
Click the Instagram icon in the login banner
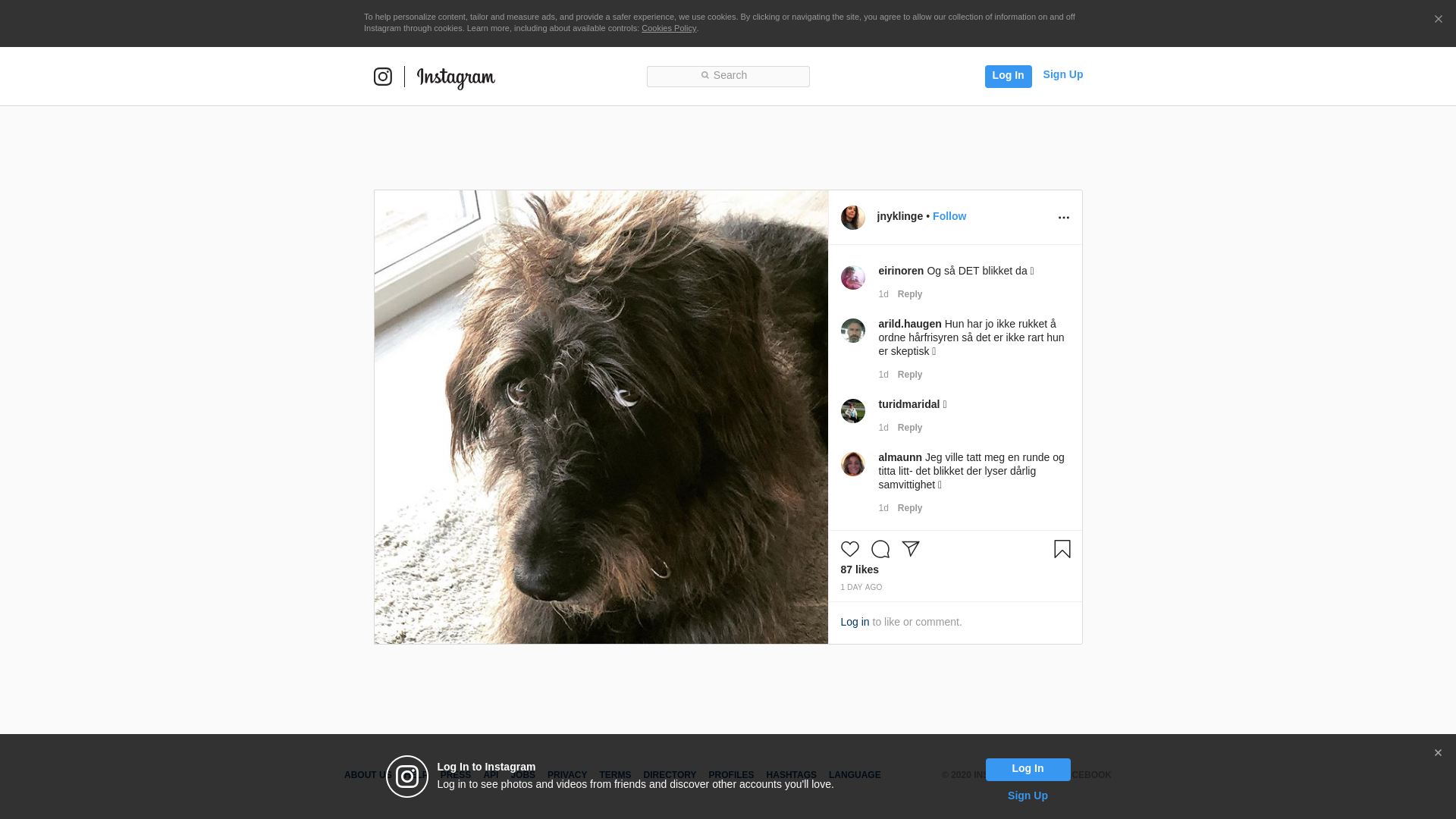pyautogui.click(x=407, y=777)
